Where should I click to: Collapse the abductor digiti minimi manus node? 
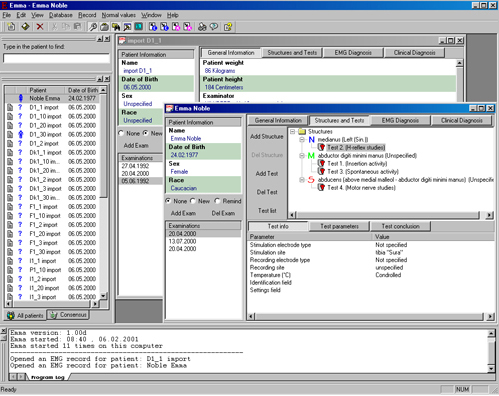[x=302, y=156]
